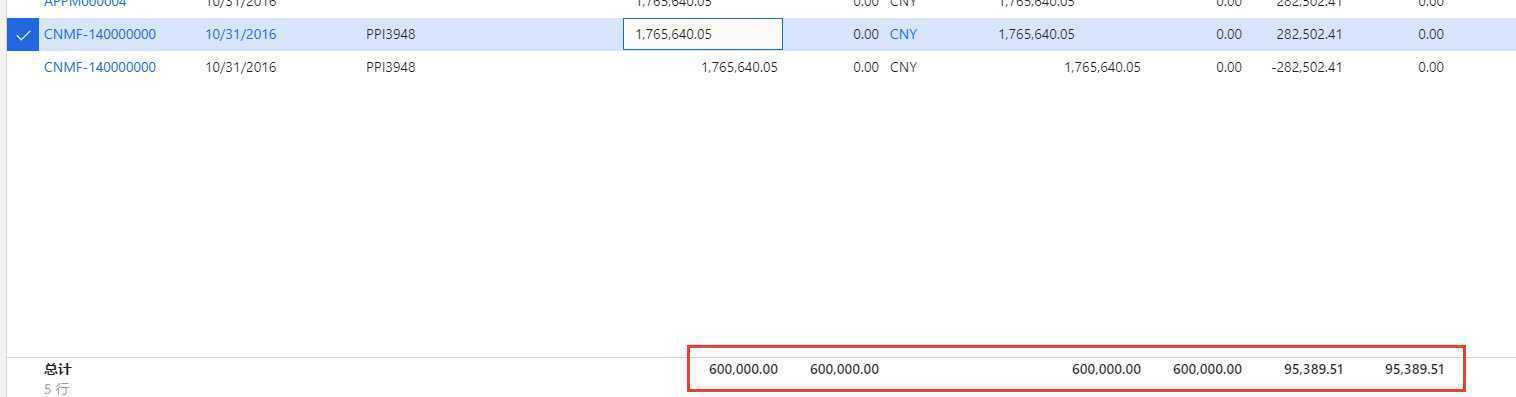1516x397 pixels.
Task: Click the negative -282,502.41 value
Action: 1307,67
